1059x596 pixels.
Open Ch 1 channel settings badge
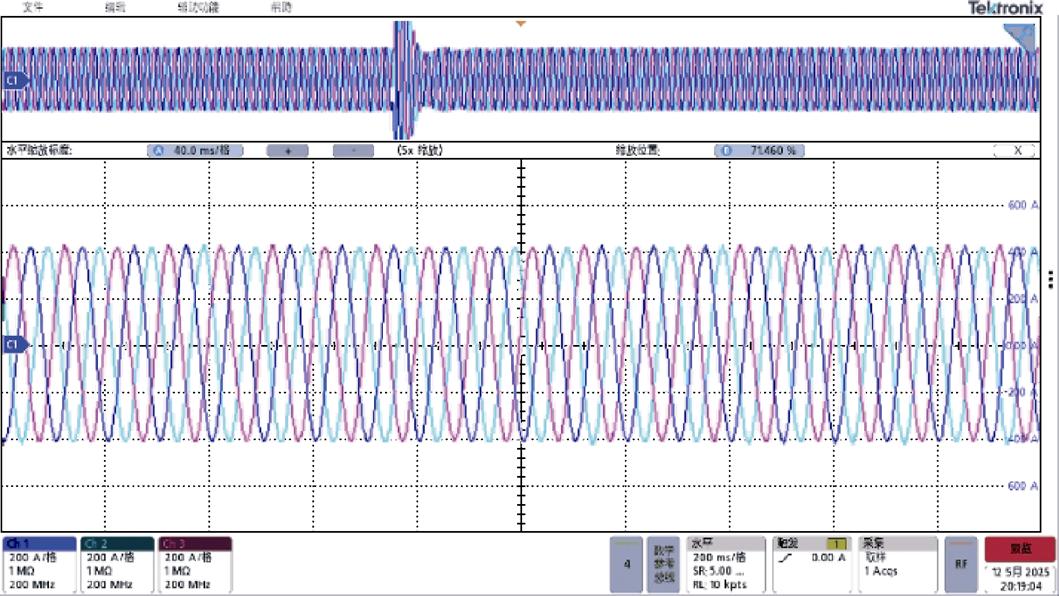click(x=38, y=564)
